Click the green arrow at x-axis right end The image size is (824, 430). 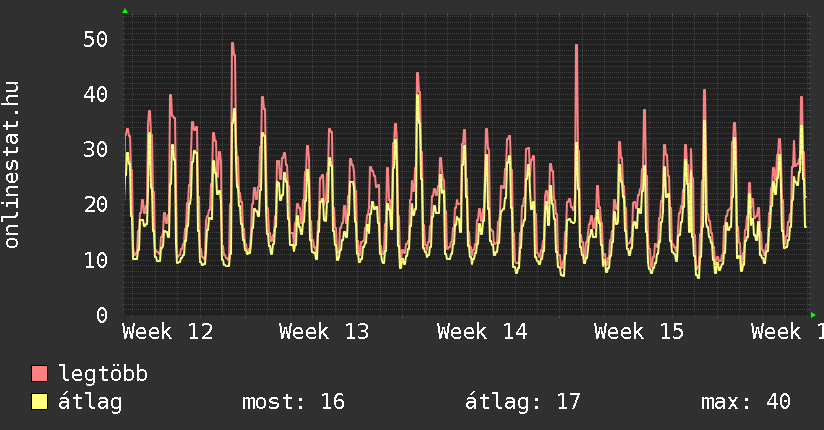point(814,315)
